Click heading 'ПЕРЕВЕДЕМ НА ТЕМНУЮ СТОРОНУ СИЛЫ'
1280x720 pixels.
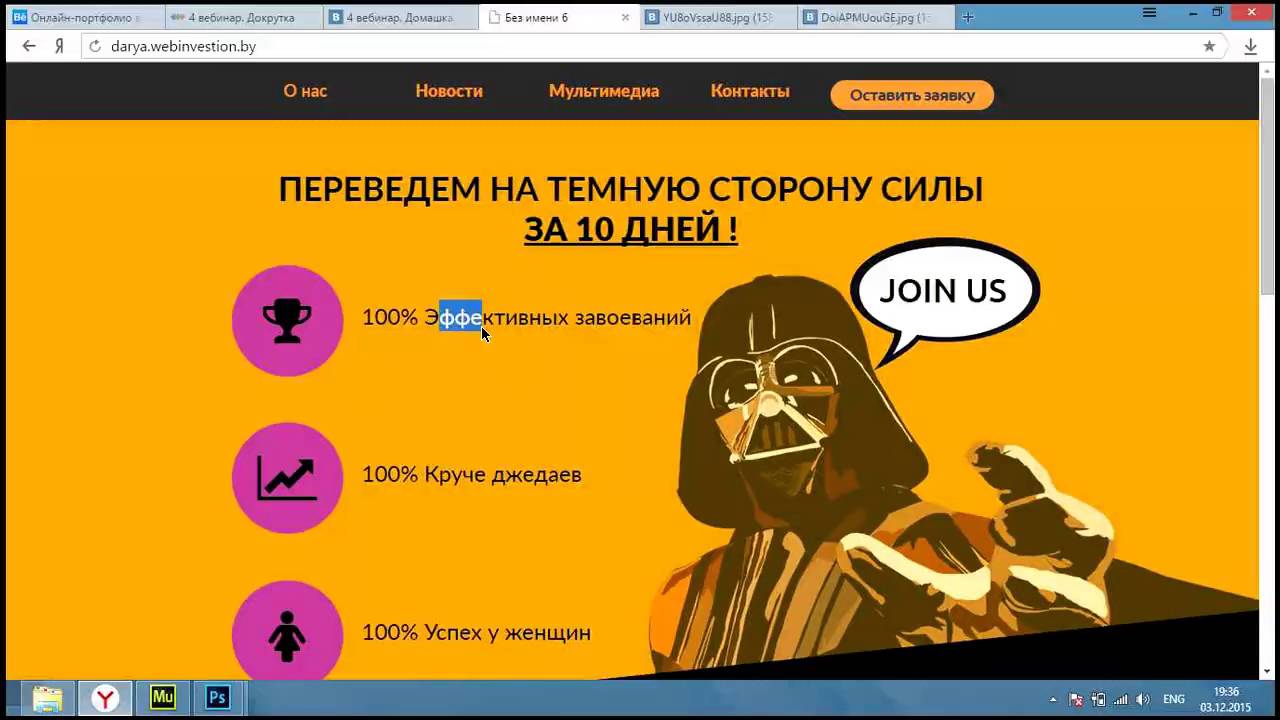(x=631, y=189)
